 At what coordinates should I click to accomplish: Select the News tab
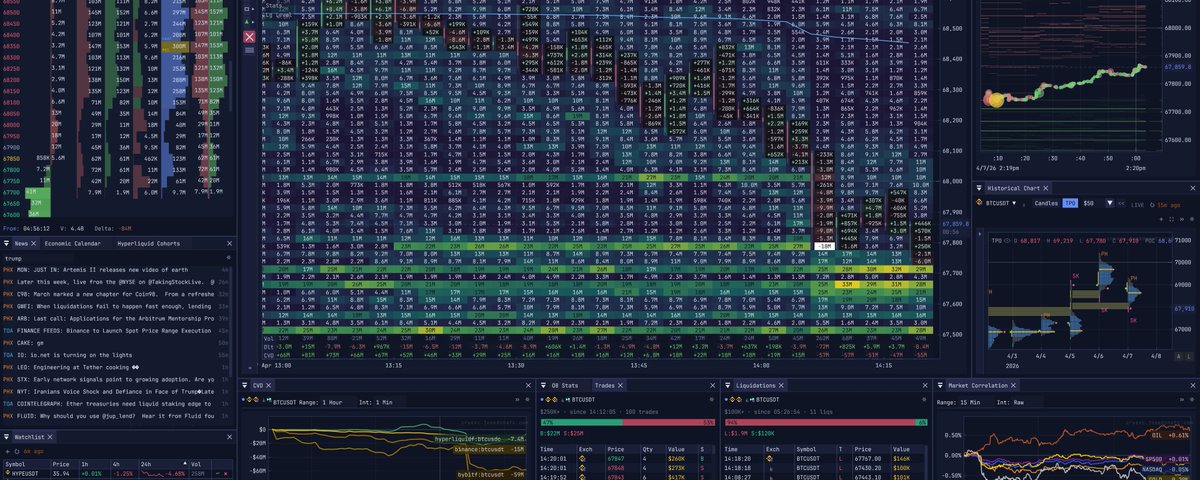[21, 243]
